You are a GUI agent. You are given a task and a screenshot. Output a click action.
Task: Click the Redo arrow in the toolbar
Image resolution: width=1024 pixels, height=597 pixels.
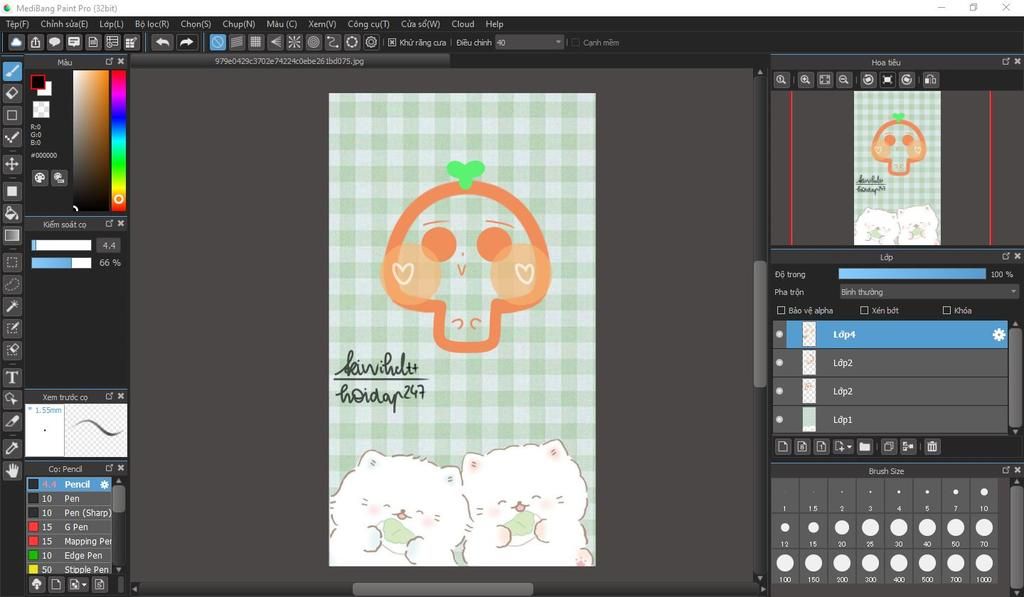click(x=187, y=42)
